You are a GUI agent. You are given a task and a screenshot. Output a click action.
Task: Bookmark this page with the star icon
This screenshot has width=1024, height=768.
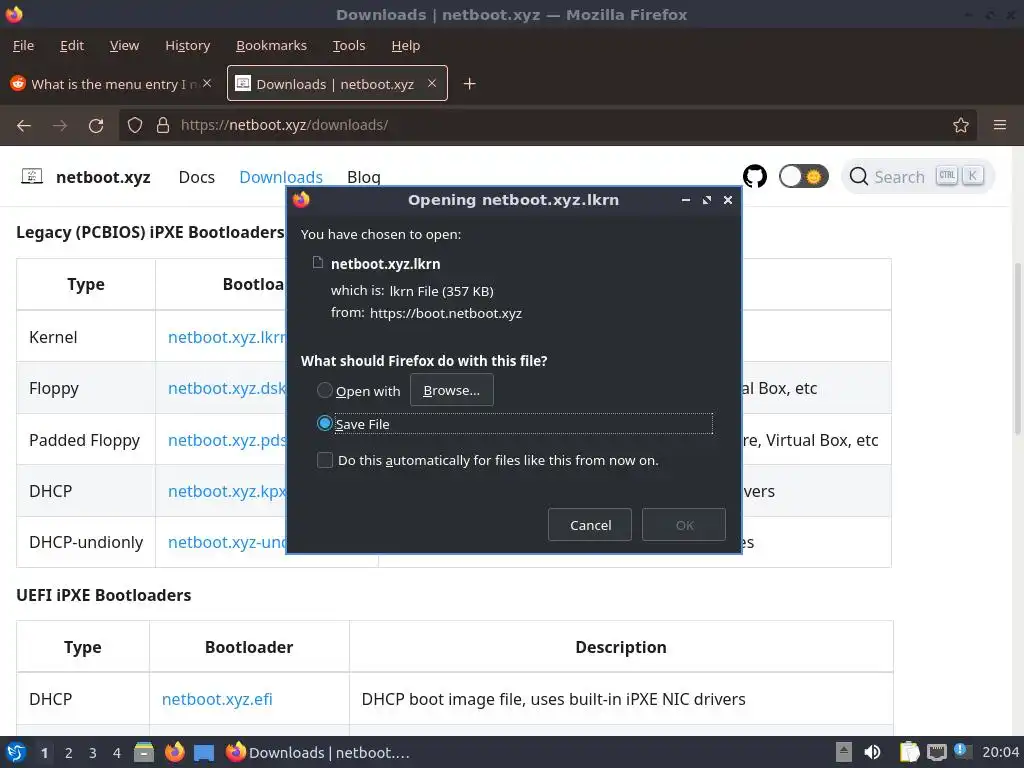point(960,125)
